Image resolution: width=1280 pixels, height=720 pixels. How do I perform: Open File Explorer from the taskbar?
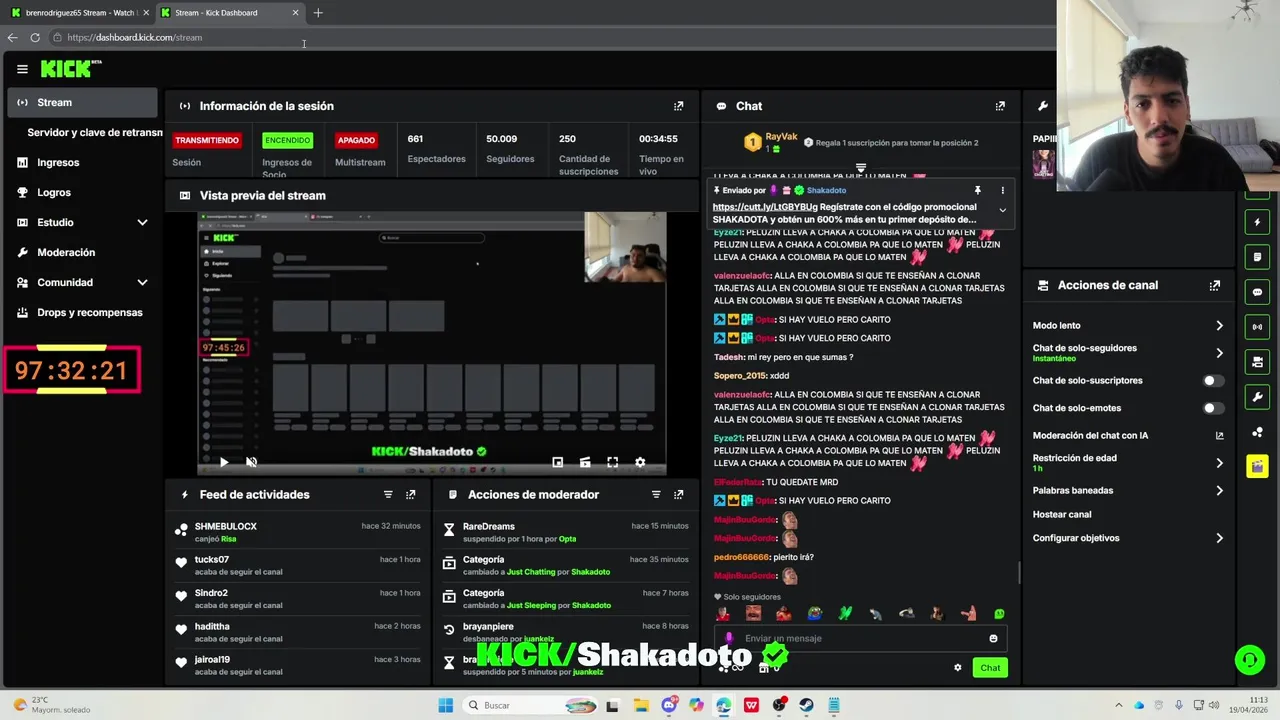point(640,705)
